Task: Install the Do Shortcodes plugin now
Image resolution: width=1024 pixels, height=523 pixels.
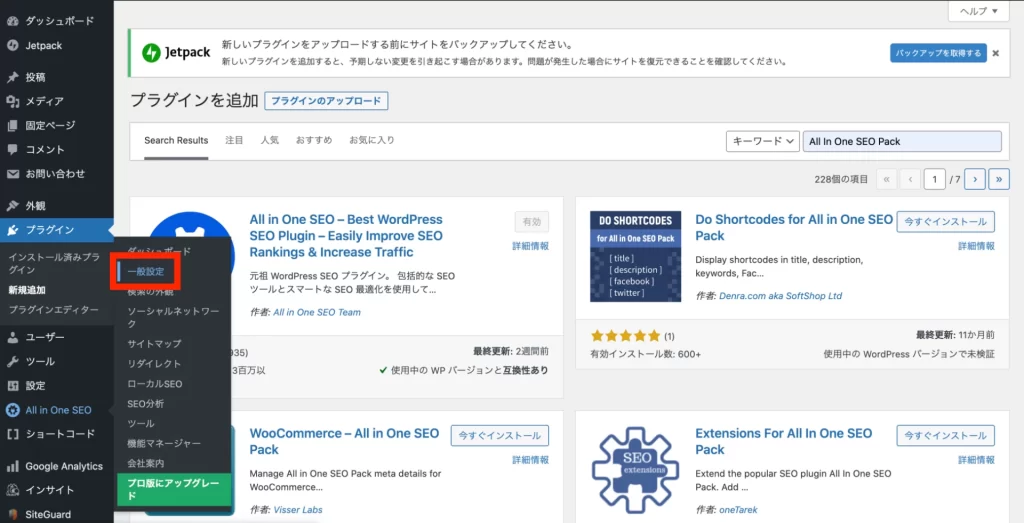Action: pyautogui.click(x=945, y=221)
